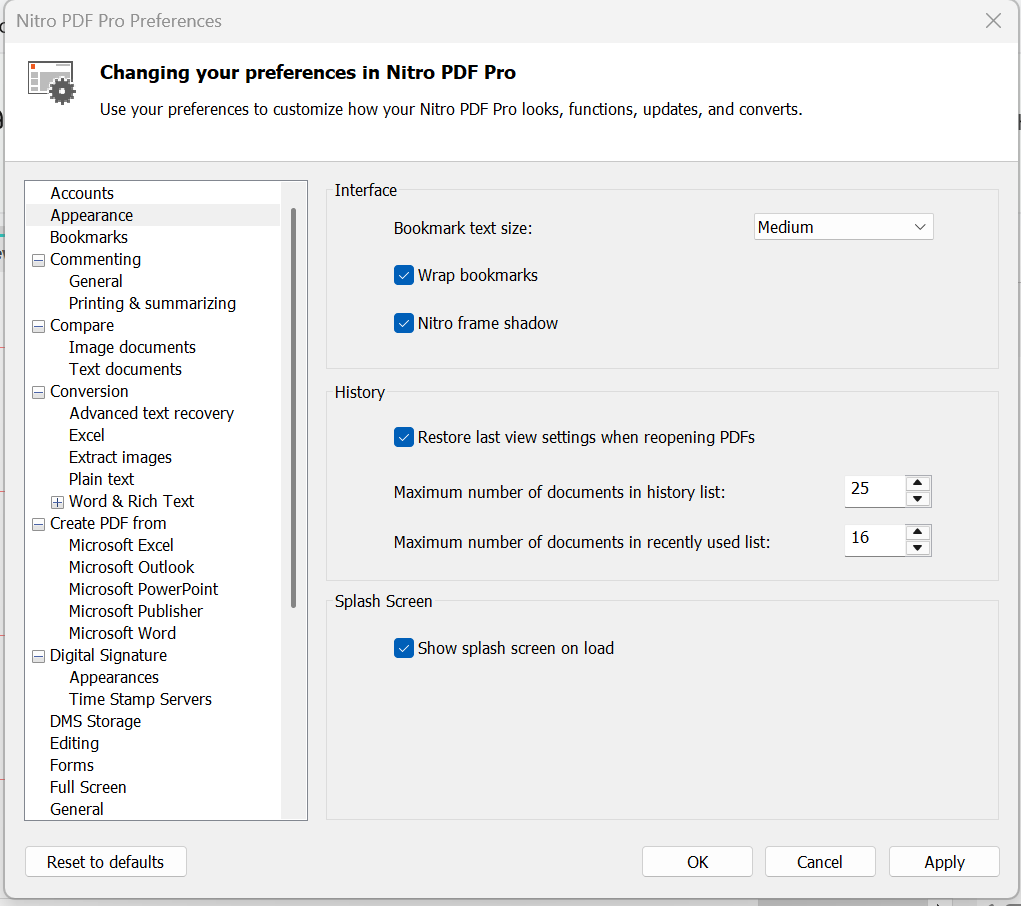Toggle the Wrap bookmarks checkbox

pos(403,276)
